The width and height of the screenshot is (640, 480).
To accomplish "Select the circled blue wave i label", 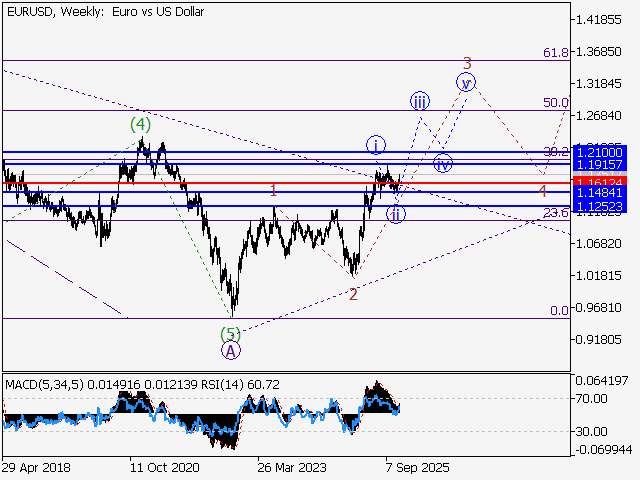I will point(376,144).
